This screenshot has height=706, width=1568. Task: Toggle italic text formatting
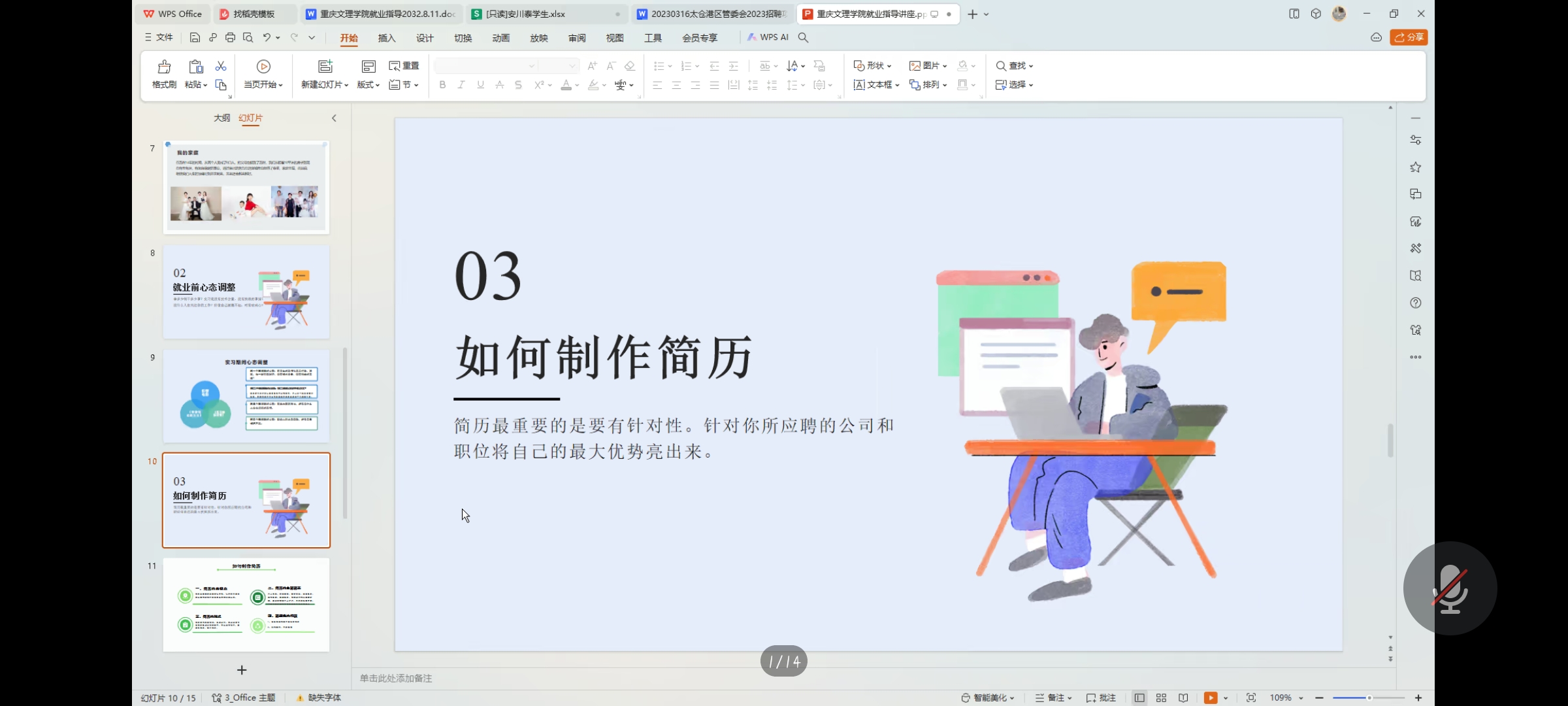point(461,84)
